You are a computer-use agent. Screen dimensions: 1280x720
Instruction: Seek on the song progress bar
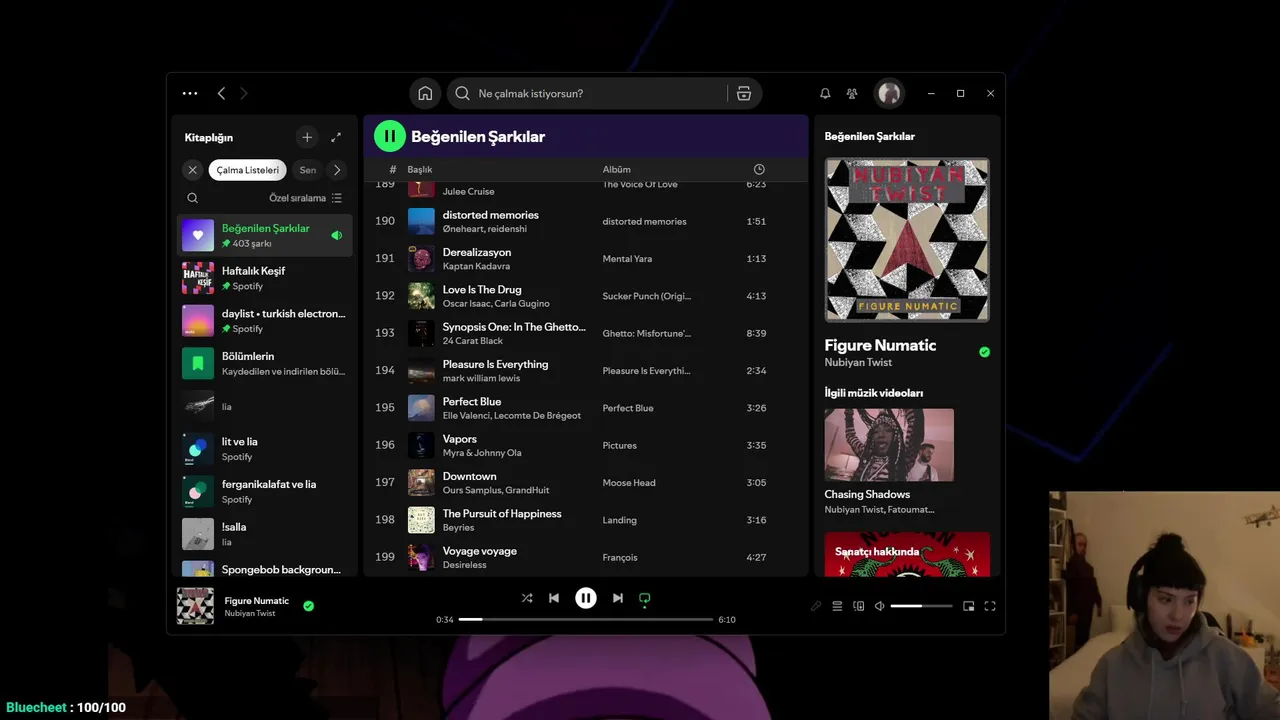[586, 620]
